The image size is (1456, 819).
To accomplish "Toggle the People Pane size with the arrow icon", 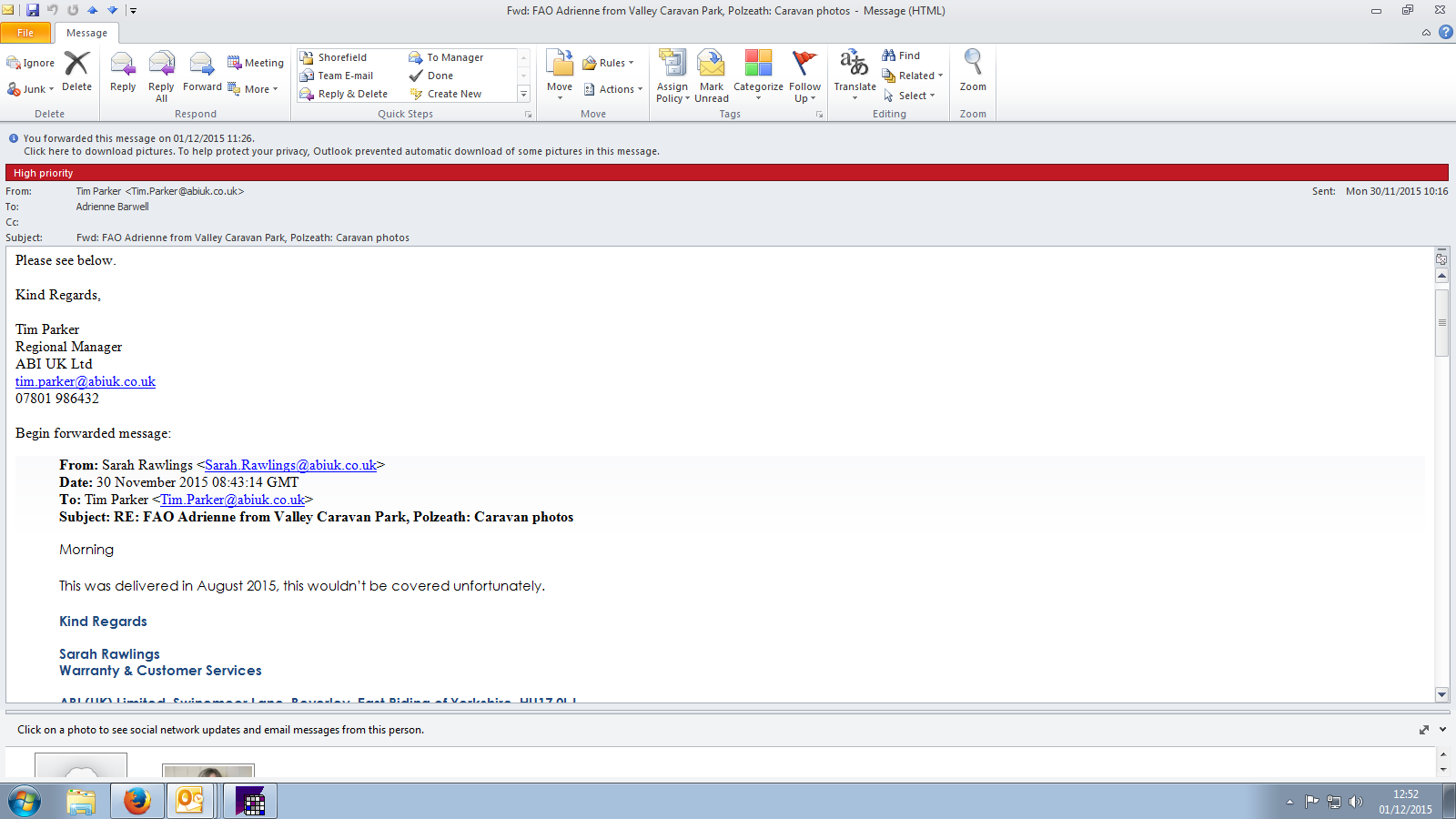I will tap(1423, 730).
